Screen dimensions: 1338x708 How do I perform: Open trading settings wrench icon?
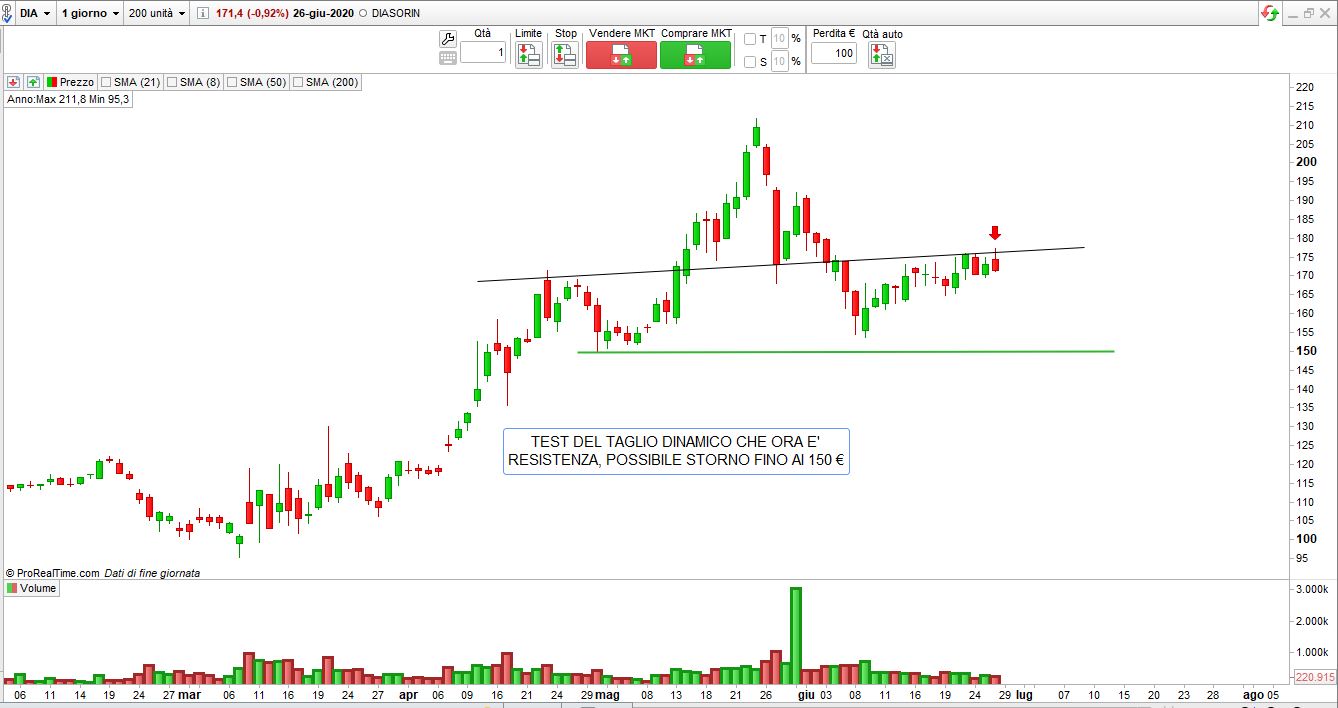[448, 39]
